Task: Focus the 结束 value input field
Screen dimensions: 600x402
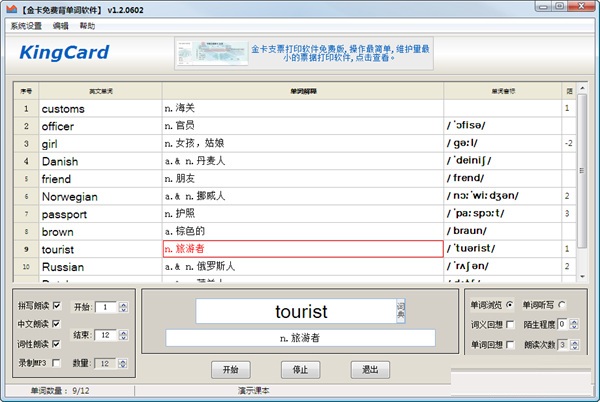Action: tap(107, 335)
